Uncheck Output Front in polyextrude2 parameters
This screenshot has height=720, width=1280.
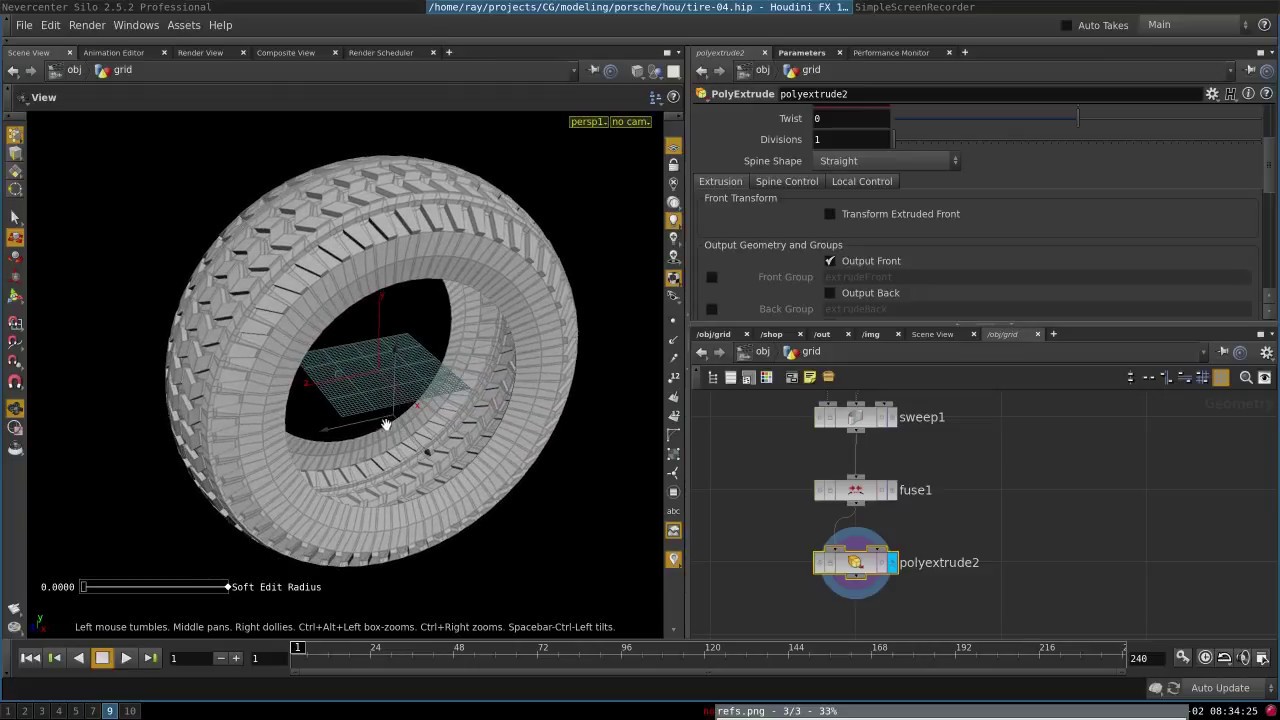[x=830, y=260]
